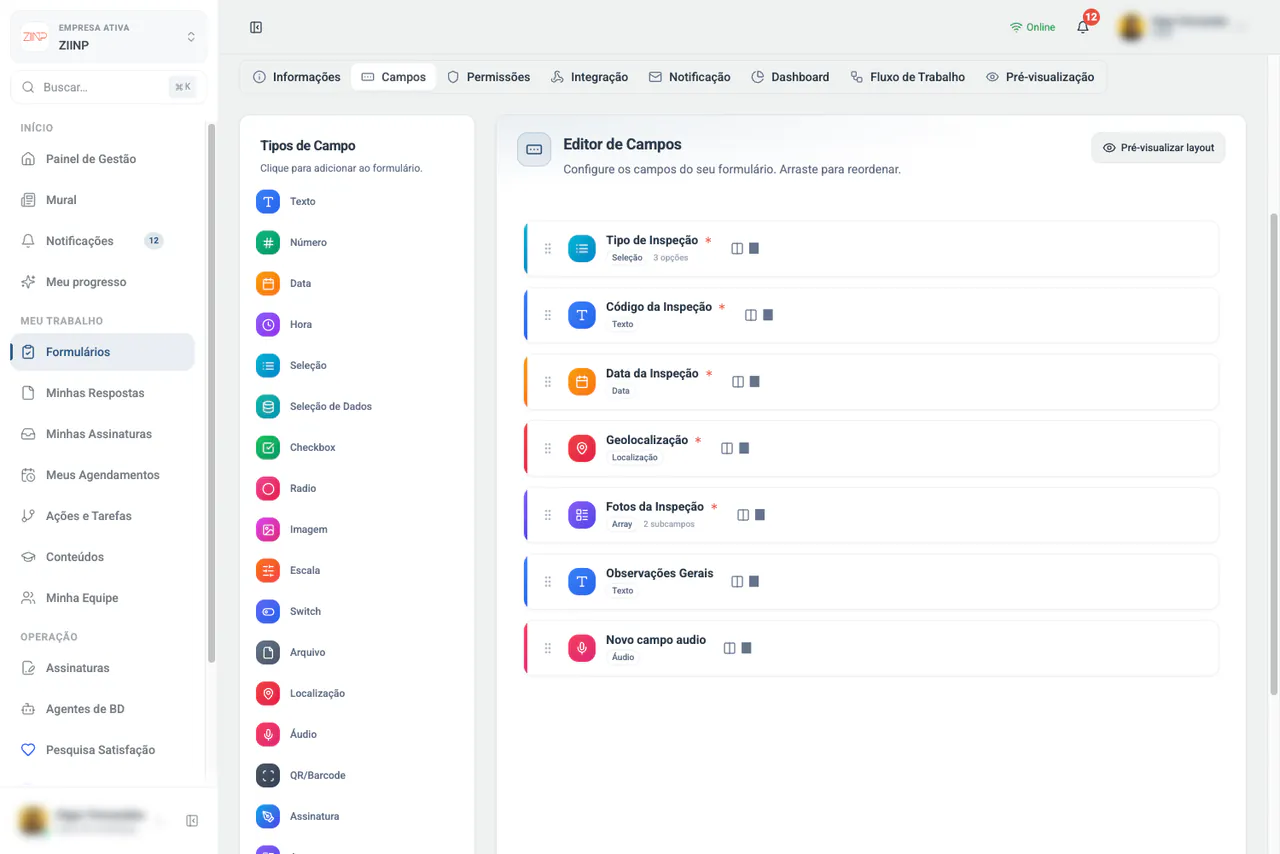
Task: Add a QR/Barcode field type
Action: [x=301, y=775]
